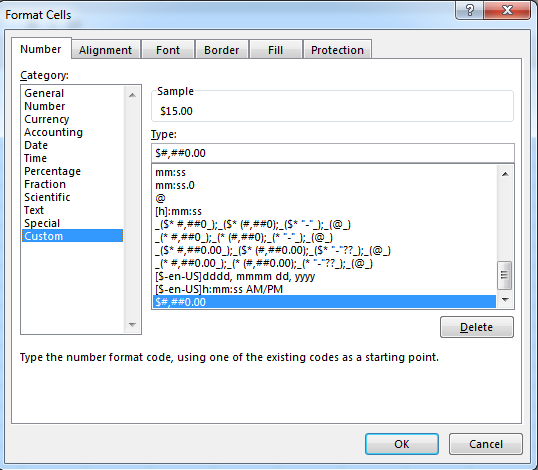Click the down arrow of Category list scrollbar
The image size is (538, 470).
pyautogui.click(x=132, y=324)
